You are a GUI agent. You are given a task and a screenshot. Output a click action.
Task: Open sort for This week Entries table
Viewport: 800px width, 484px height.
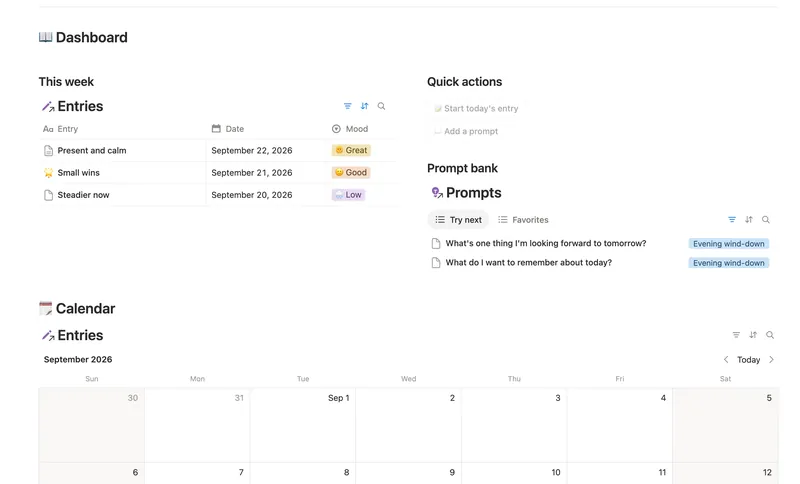coord(364,106)
